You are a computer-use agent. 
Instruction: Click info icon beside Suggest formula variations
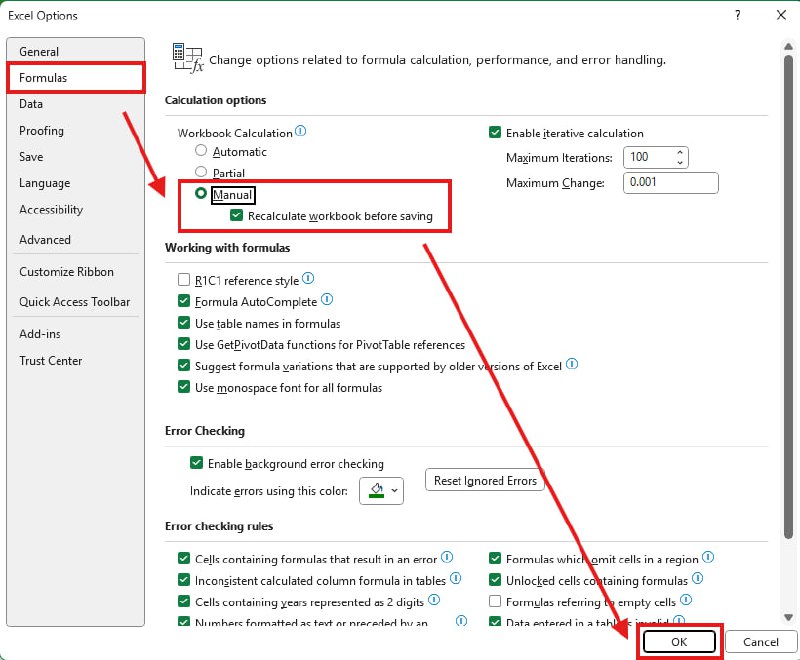pos(573,365)
